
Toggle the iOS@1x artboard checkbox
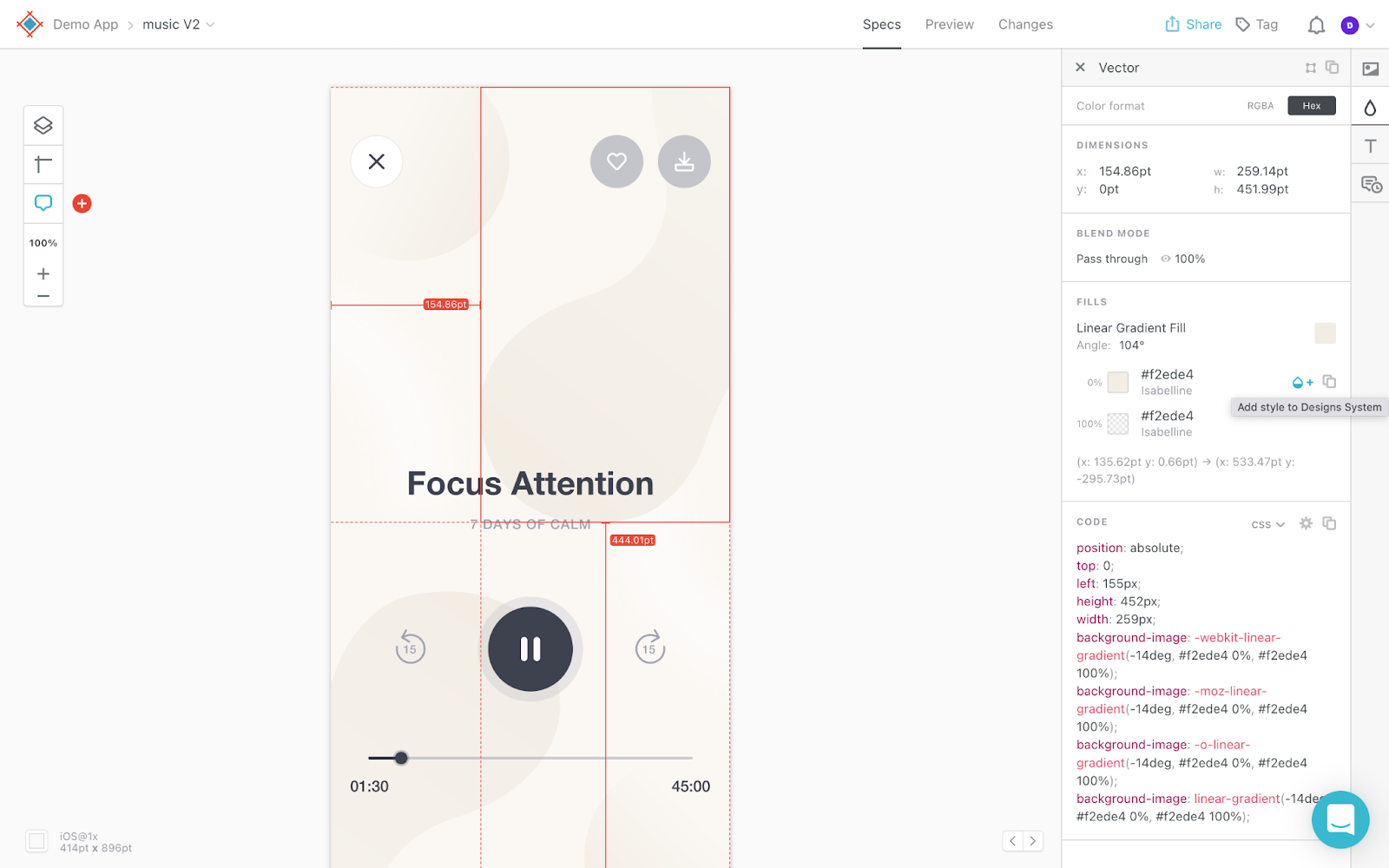pos(36,840)
